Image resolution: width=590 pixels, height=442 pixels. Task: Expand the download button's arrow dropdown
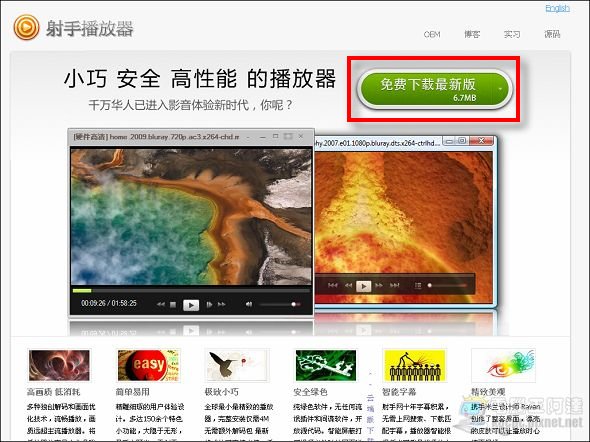tap(500, 89)
